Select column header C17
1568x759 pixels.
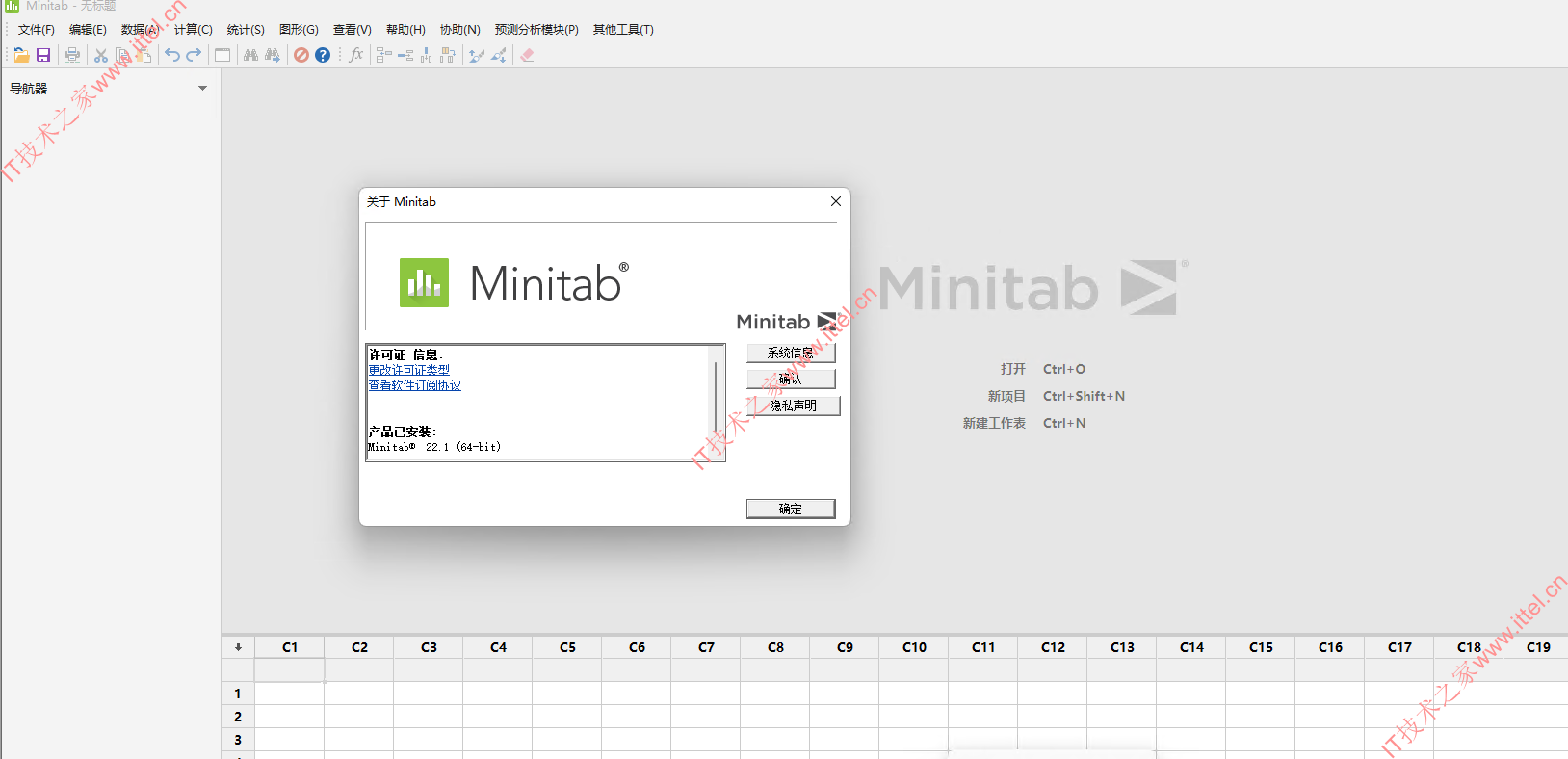pos(1399,647)
